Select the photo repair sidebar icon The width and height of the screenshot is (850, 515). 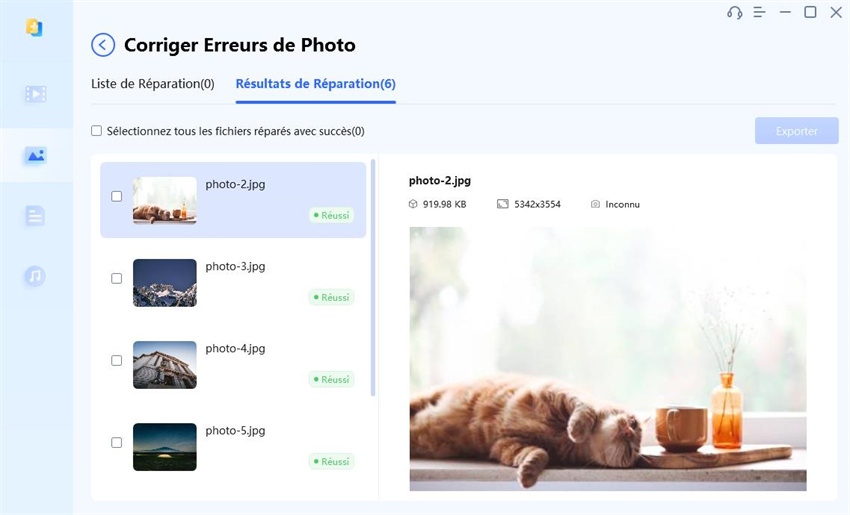tap(36, 156)
